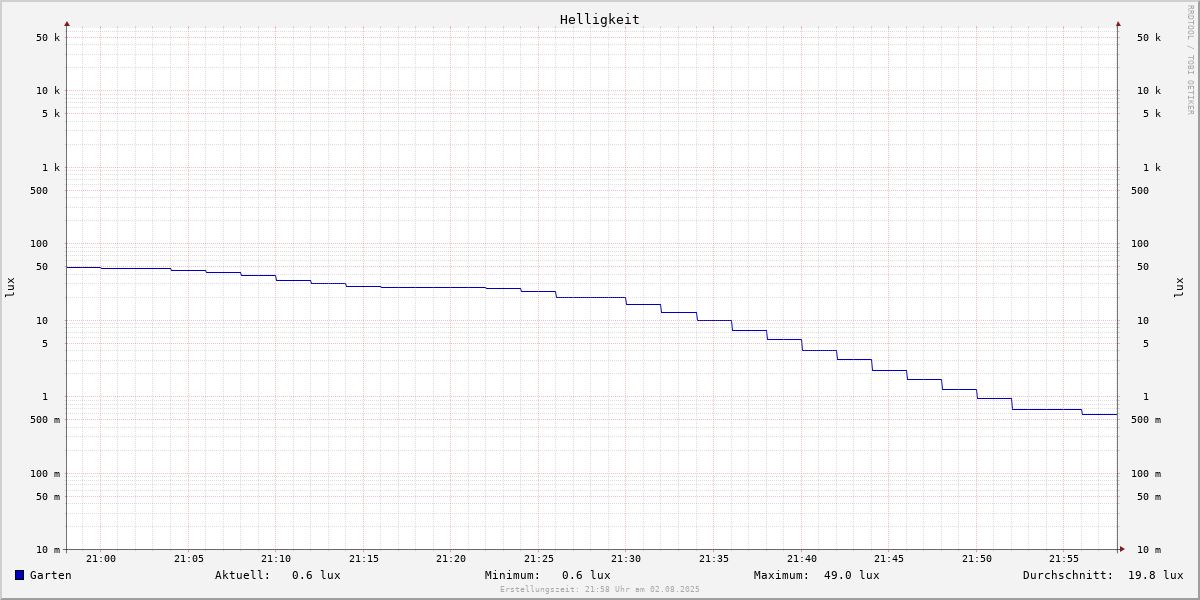
Task: Click the 21:25 time axis label
Action: point(539,559)
